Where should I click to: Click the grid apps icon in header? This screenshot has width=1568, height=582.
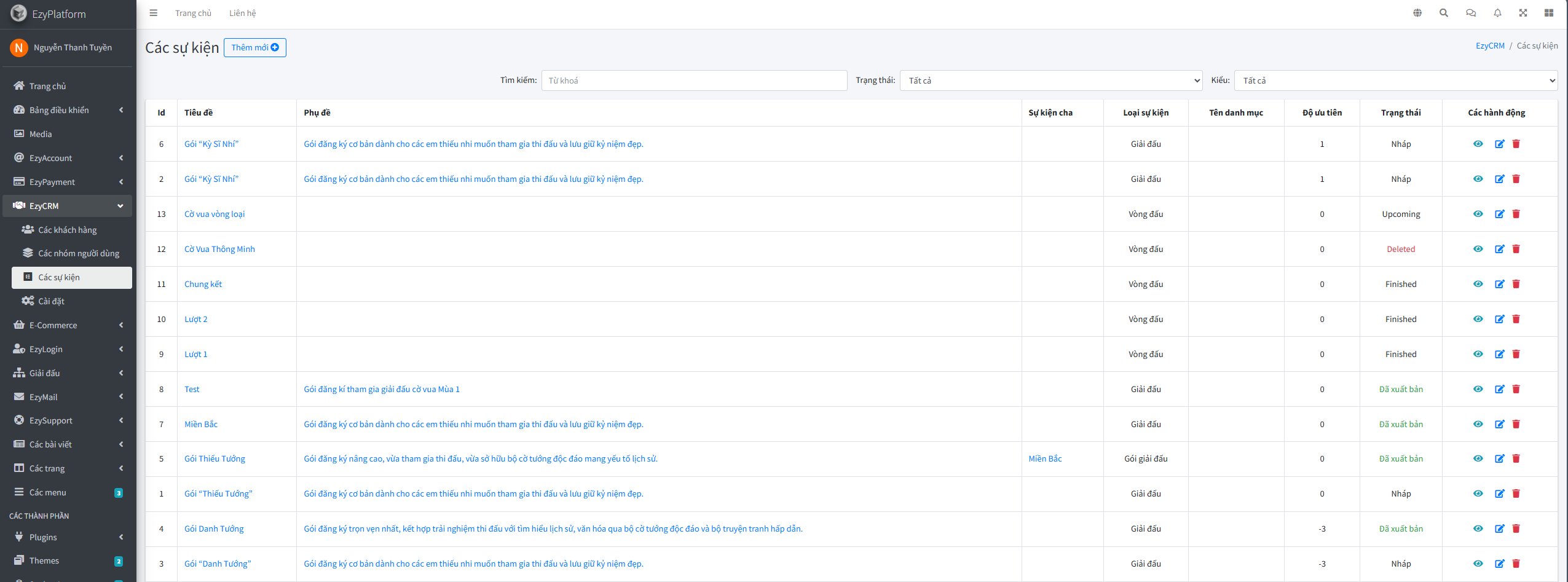coord(1549,13)
